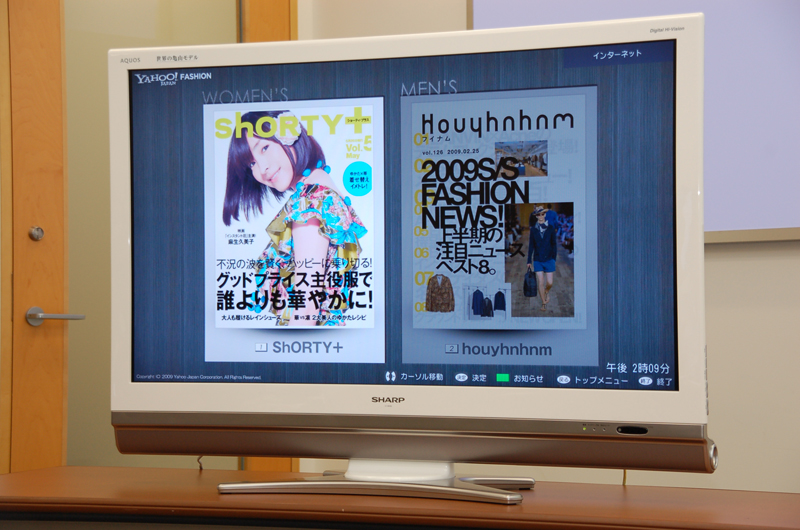The height and width of the screenshot is (530, 800).
Task: Open the Houyhnhnm magazine cover
Action: click(x=497, y=211)
